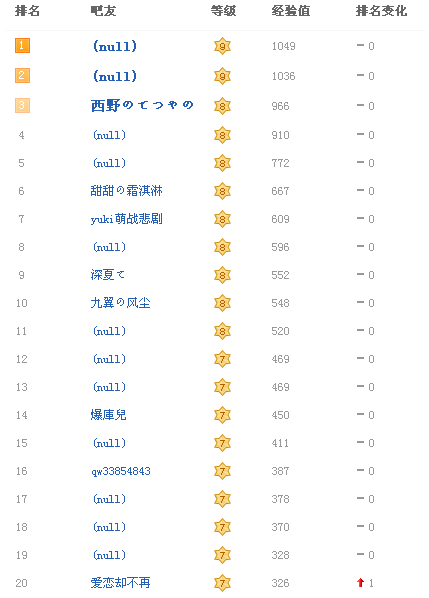This screenshot has height=598, width=429.
Task: Open user 西野のてつやの profile
Action: tap(142, 105)
